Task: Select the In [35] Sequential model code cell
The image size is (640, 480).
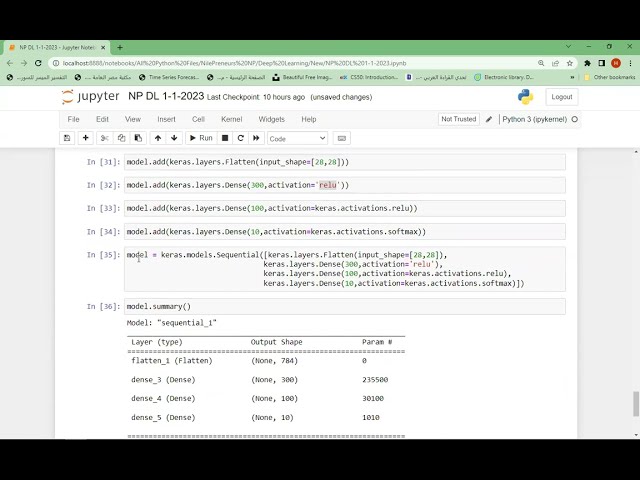Action: [x=345, y=269]
